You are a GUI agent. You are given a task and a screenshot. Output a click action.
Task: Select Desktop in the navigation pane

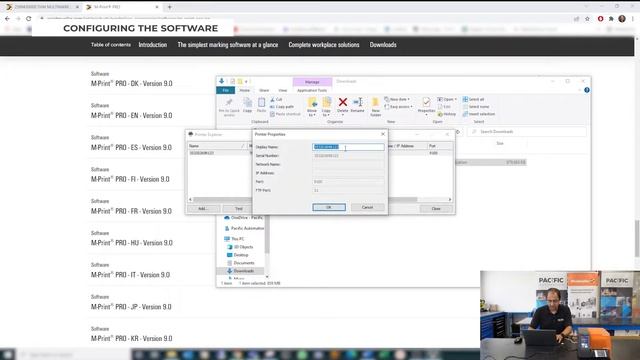[x=238, y=255]
